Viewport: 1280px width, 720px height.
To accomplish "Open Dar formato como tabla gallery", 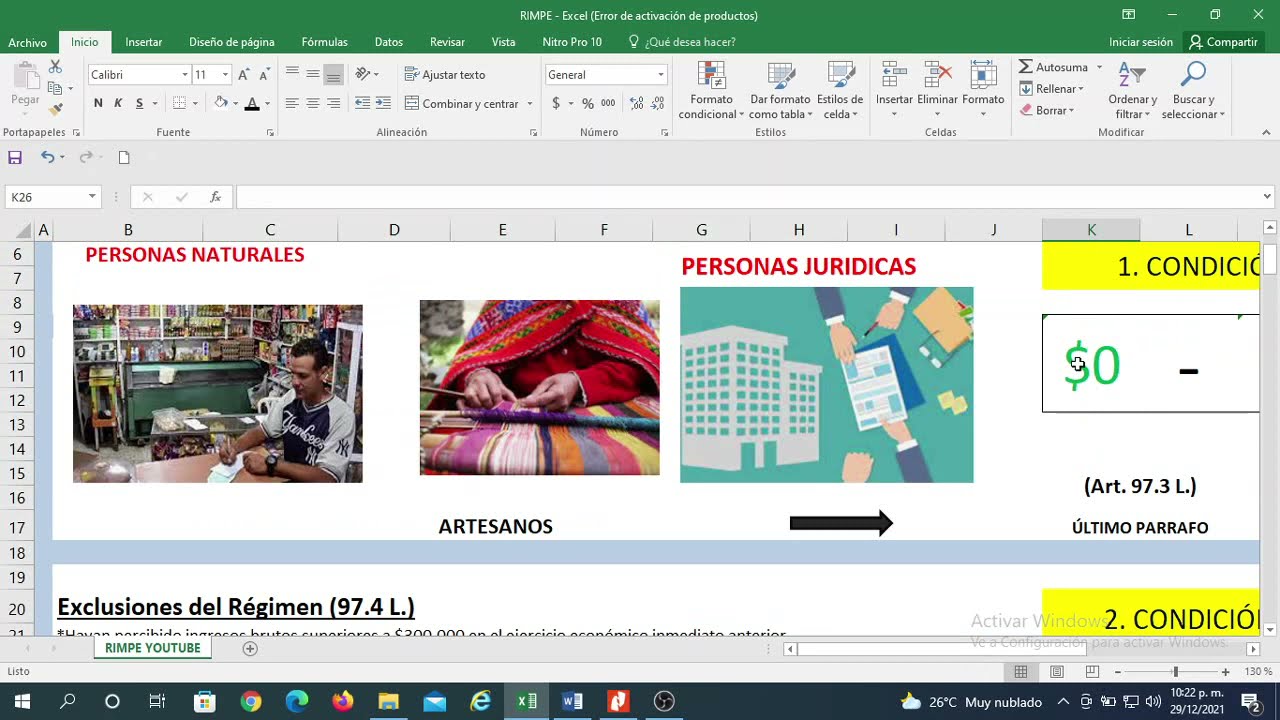I will pos(780,91).
